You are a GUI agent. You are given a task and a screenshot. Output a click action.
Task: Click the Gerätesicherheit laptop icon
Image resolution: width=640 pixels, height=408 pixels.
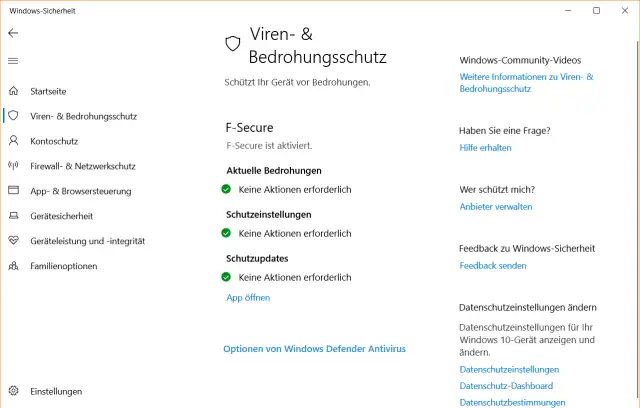coord(13,216)
